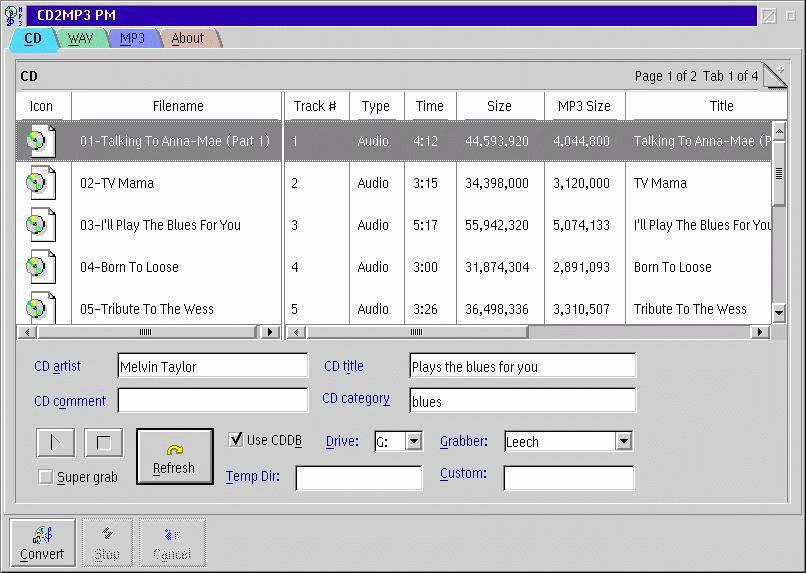Click MP3 size value 2,891,093
806x573 pixels.
581,267
